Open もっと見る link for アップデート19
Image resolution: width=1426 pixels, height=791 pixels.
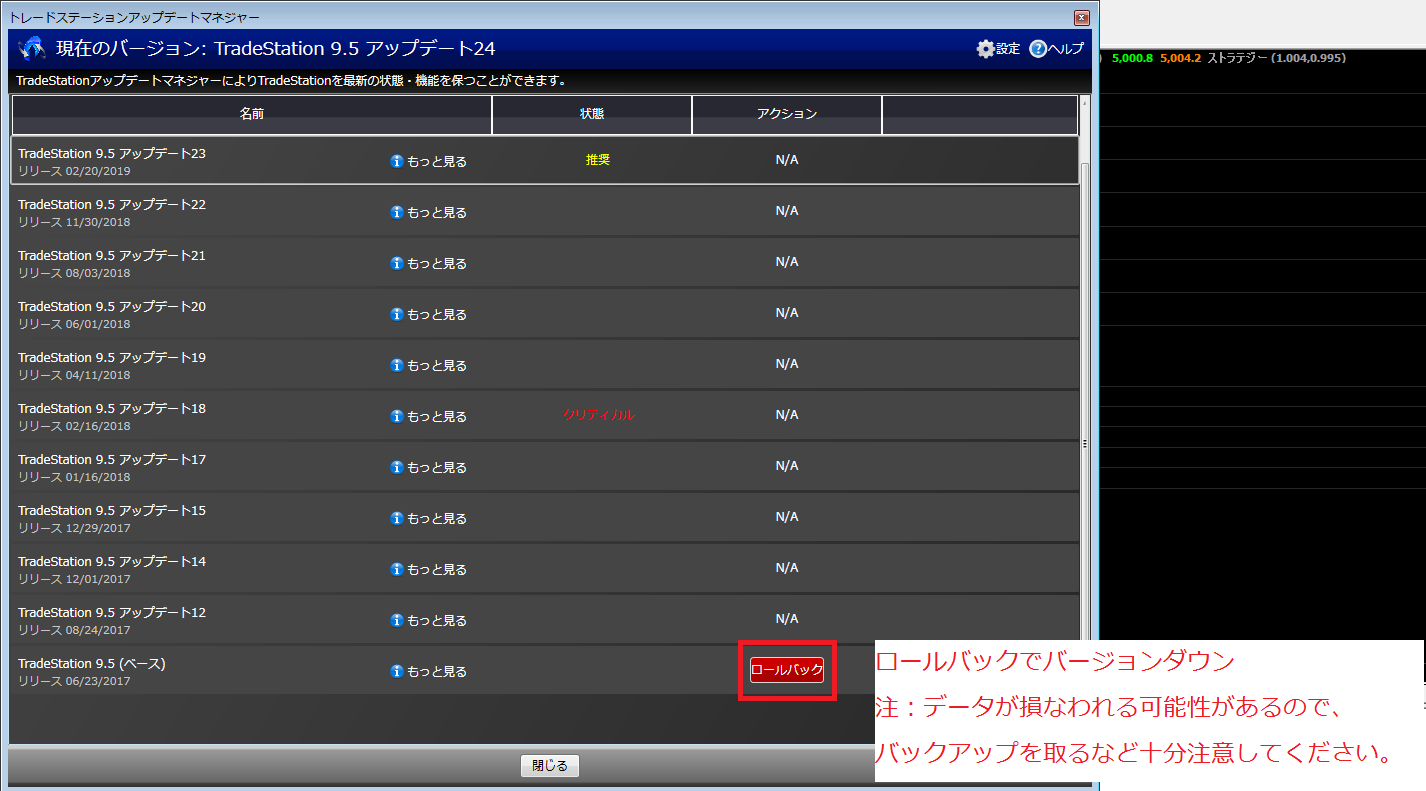coord(437,365)
